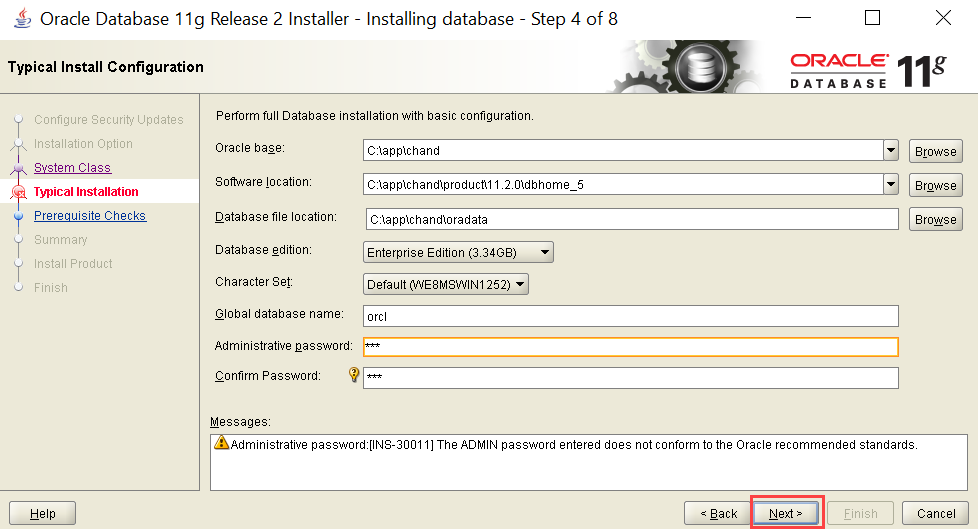Screen dimensions: 979x529
Task: Browse for the Software location folder
Action: [935, 185]
